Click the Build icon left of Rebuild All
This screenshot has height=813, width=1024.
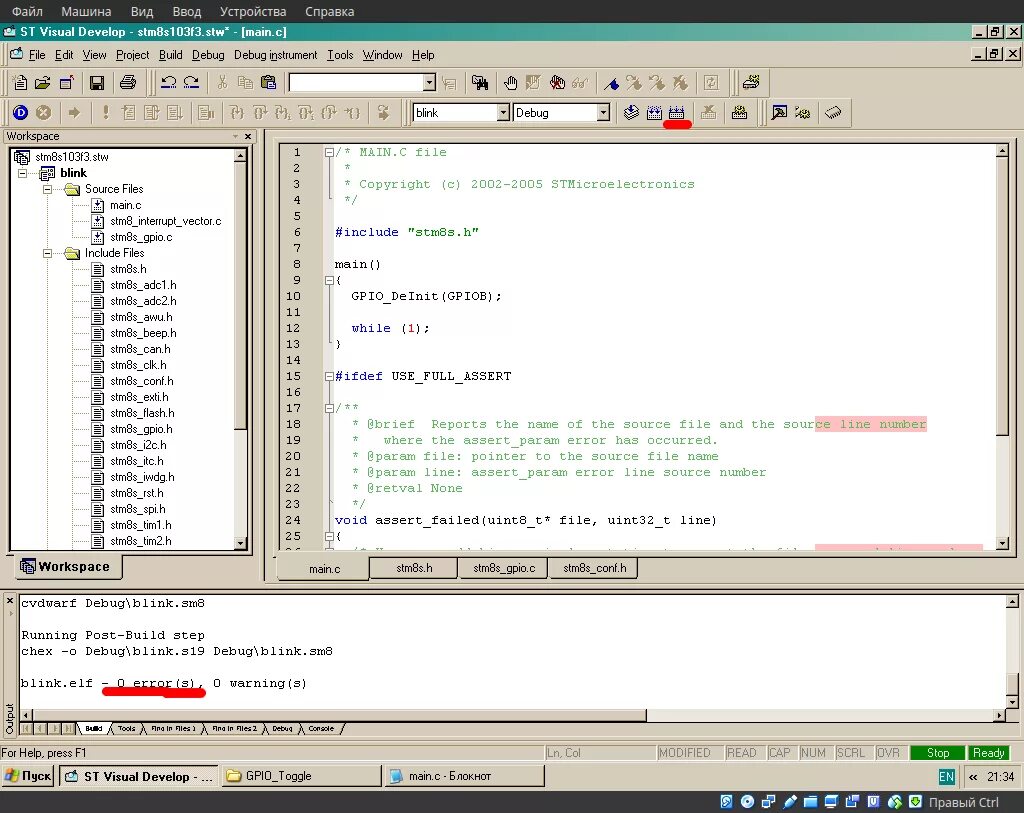coord(654,112)
